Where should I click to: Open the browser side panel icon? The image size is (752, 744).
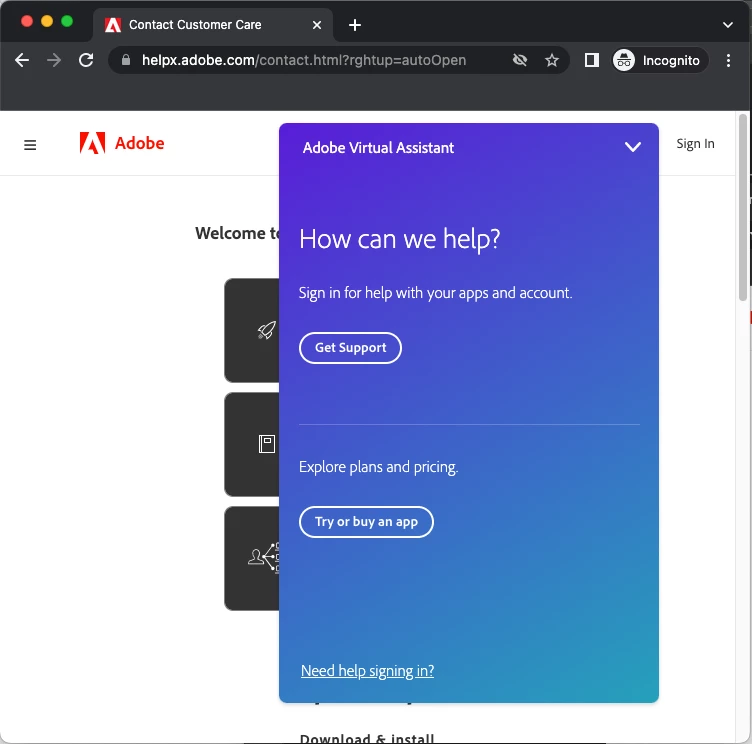(592, 60)
